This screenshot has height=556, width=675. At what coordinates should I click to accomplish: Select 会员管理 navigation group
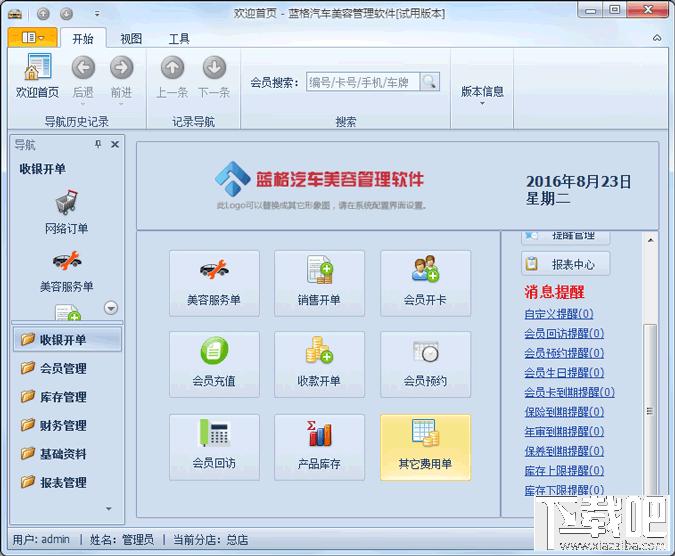68,368
